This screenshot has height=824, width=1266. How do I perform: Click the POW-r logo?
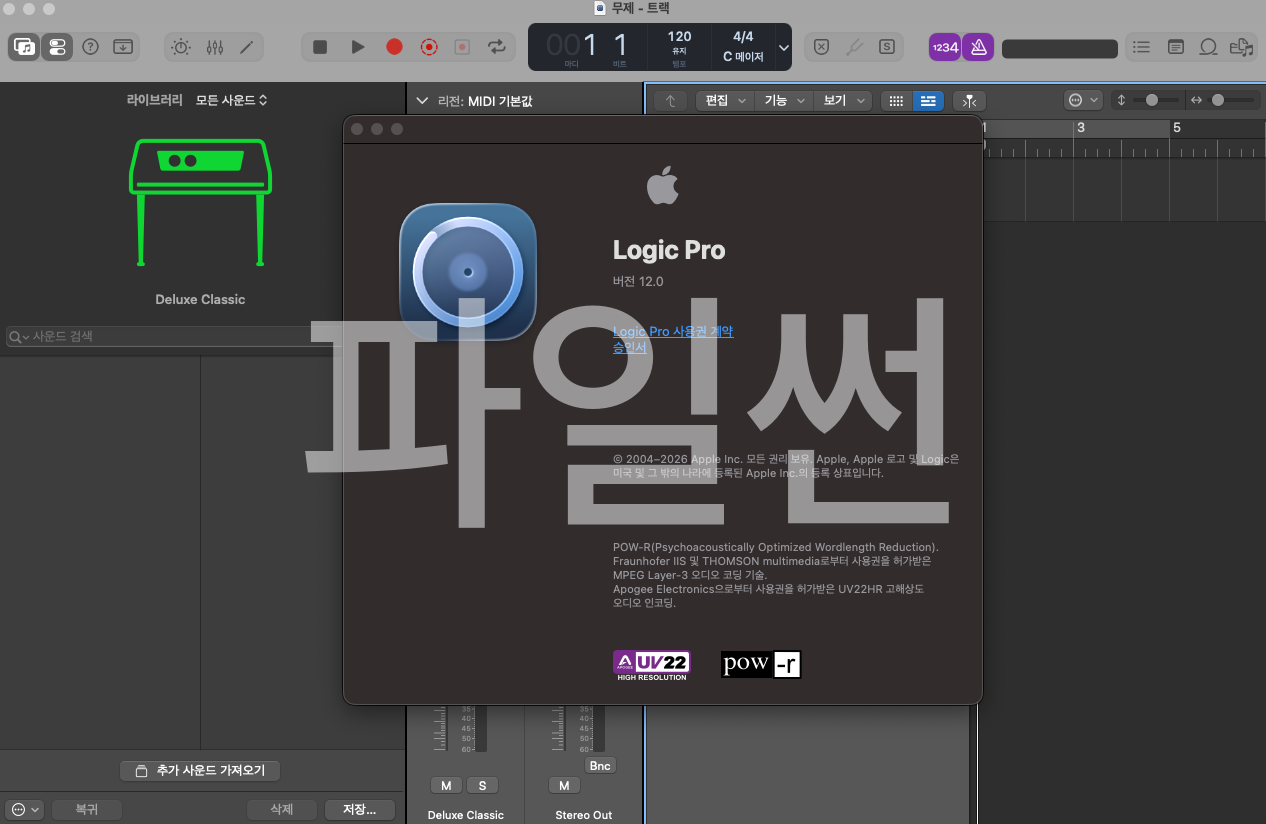click(x=761, y=664)
